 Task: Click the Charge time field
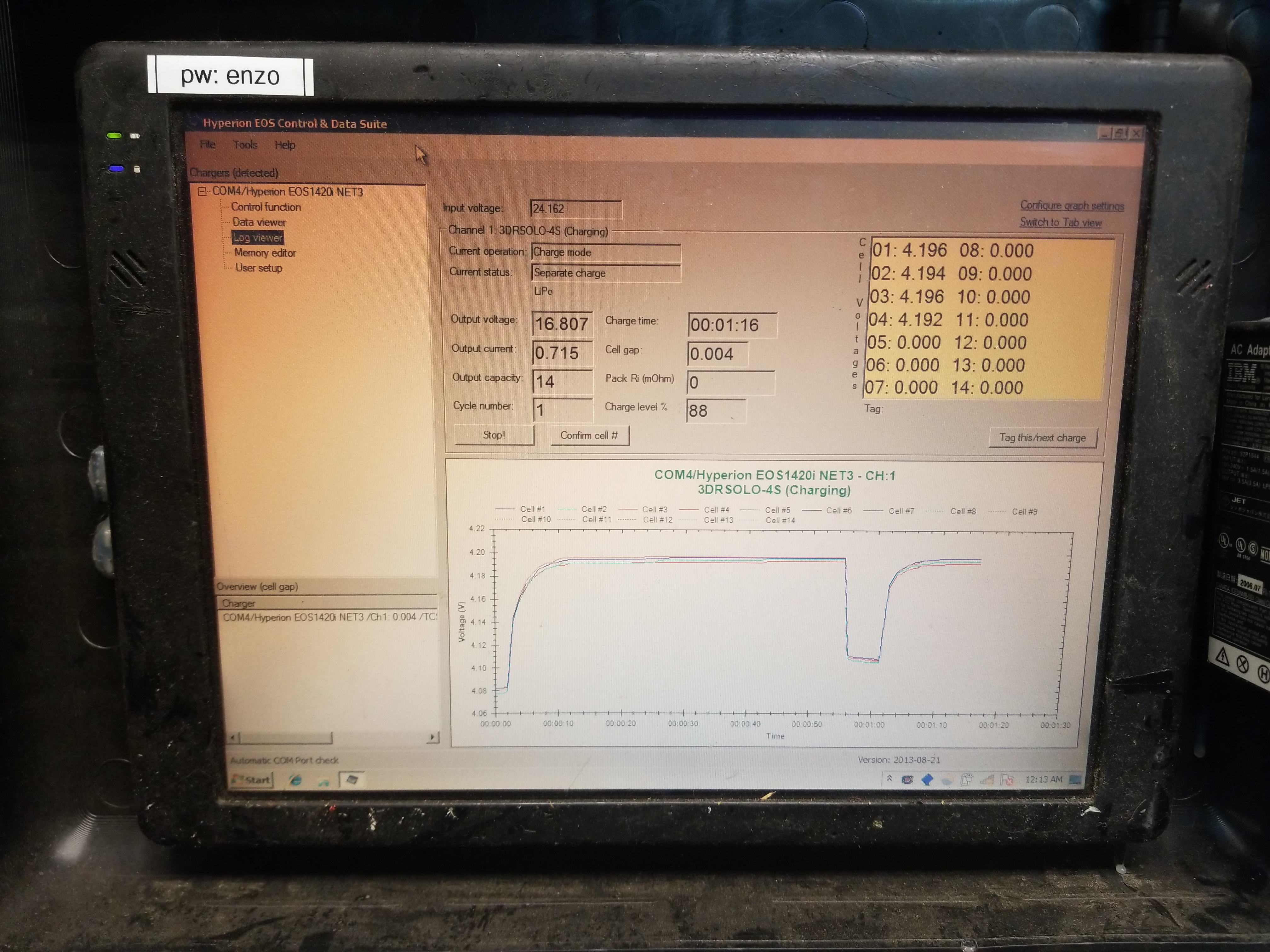coord(733,326)
